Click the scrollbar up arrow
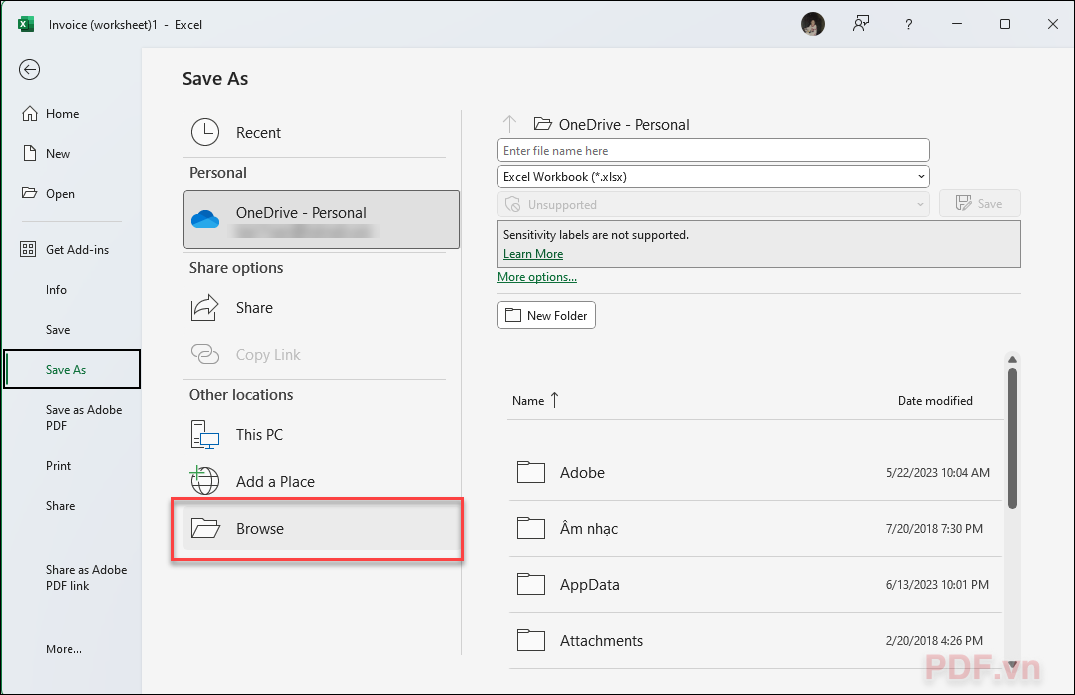The image size is (1075, 695). pyautogui.click(x=1012, y=359)
